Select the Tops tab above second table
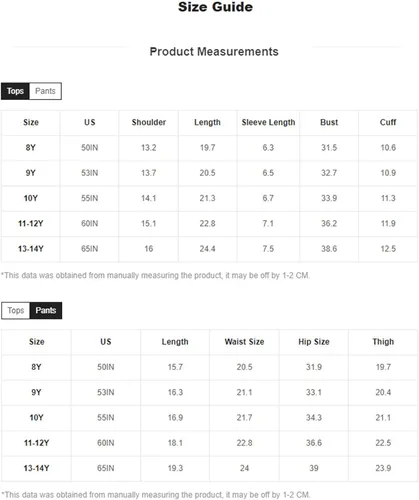This screenshot has width=419, height=500. click(x=16, y=310)
